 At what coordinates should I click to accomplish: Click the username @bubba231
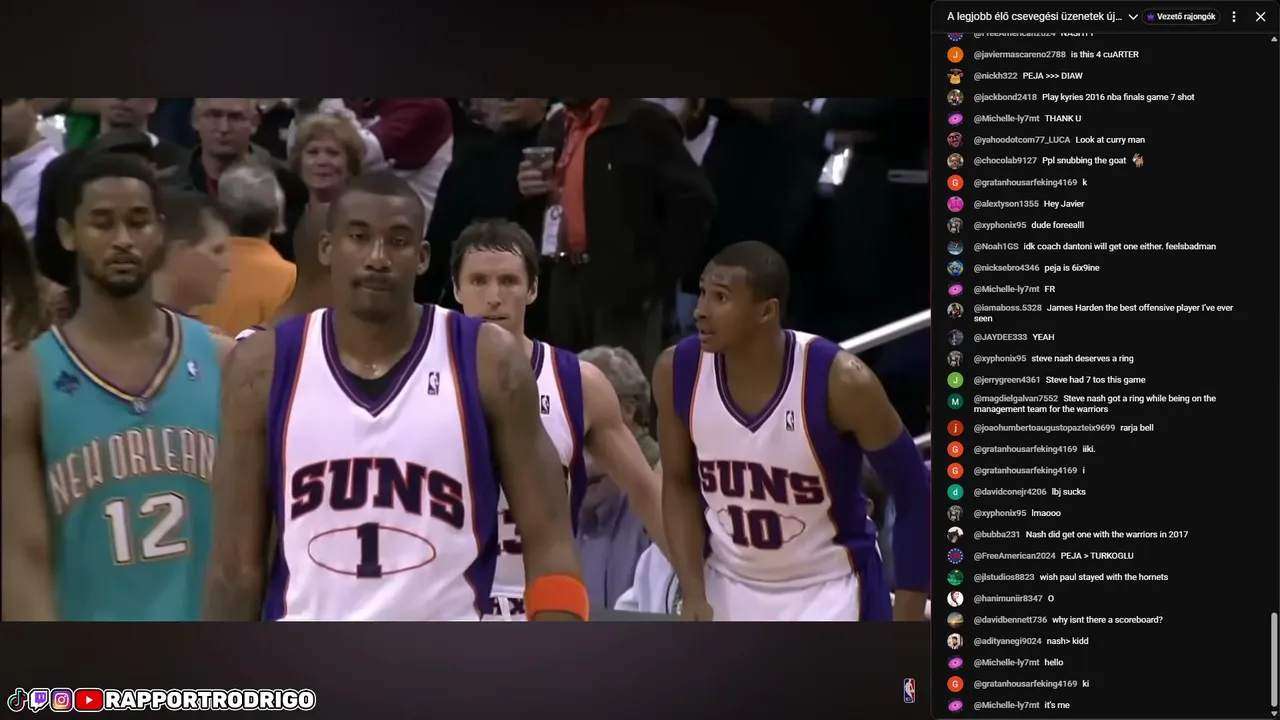tap(997, 535)
